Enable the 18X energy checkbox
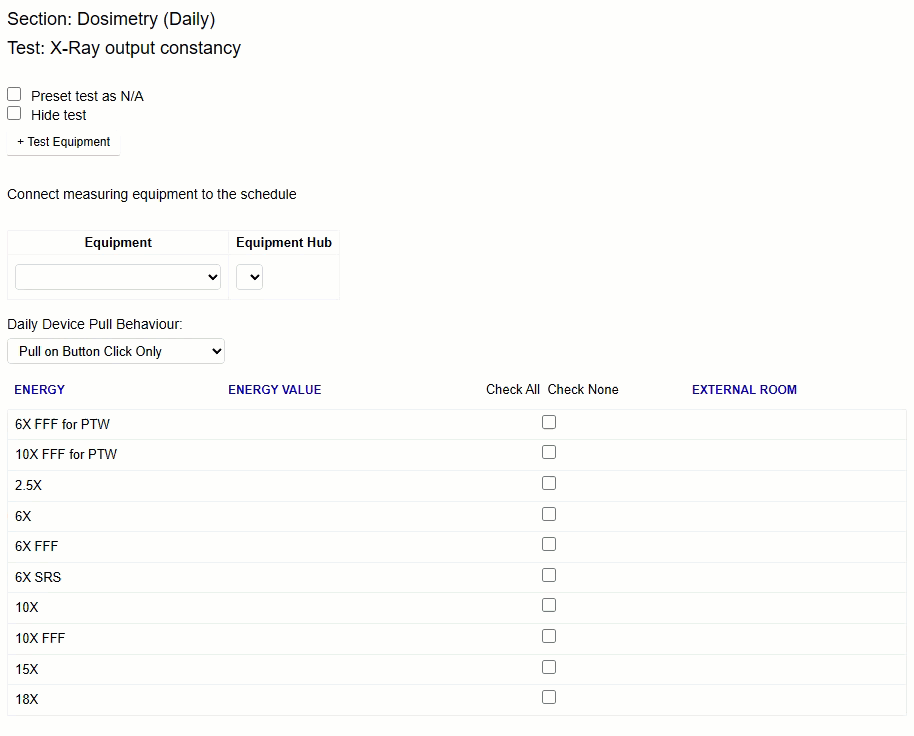 tap(549, 698)
